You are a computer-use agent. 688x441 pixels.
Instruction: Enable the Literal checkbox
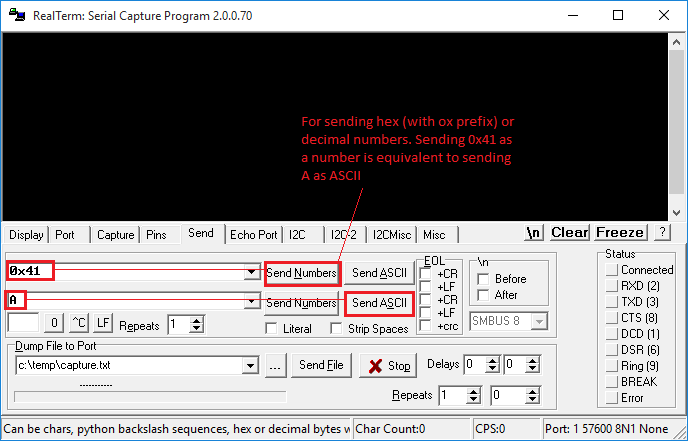[x=271, y=329]
